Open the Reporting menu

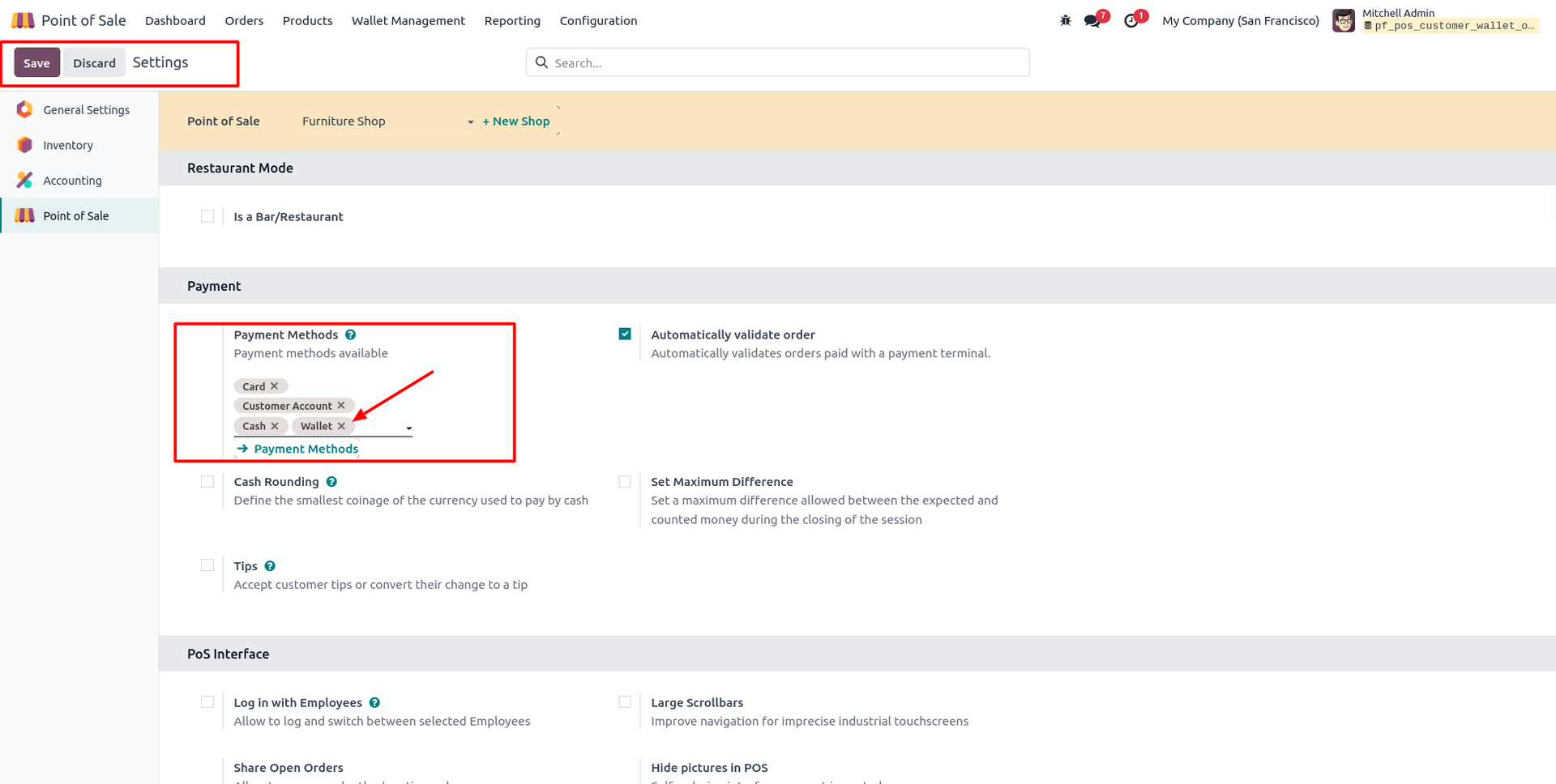pos(512,20)
